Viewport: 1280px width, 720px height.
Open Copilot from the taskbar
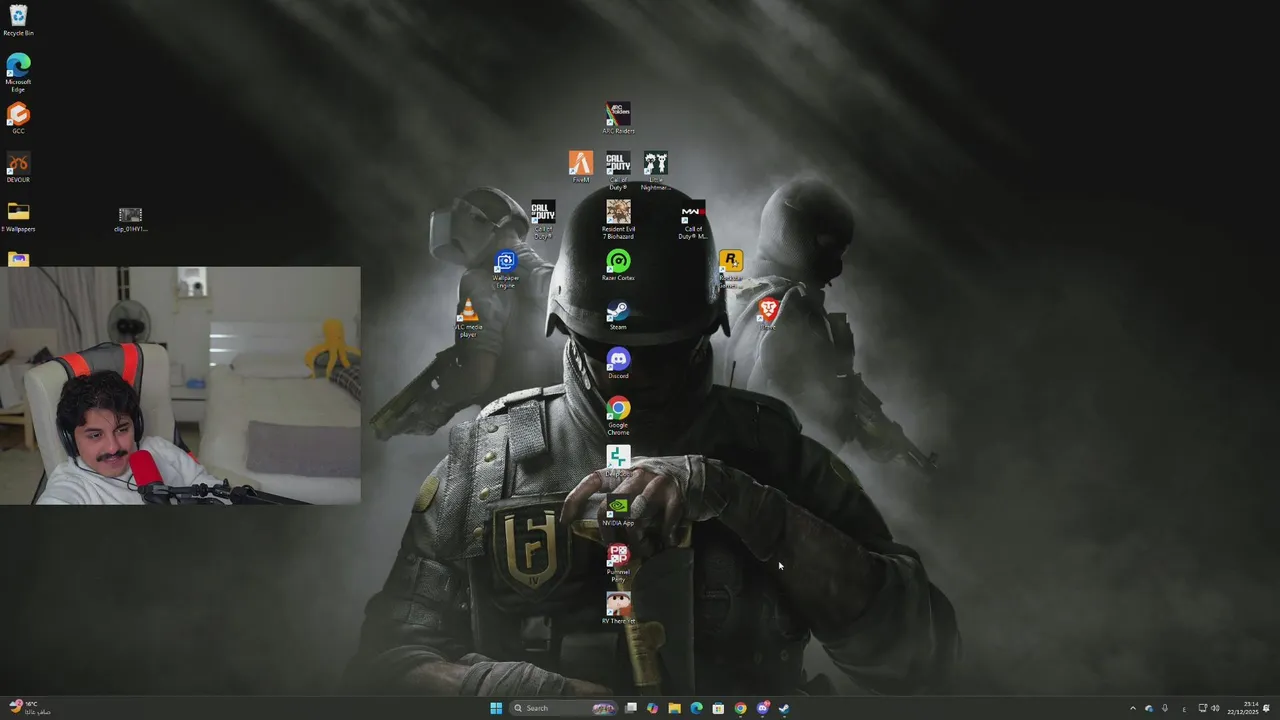[x=652, y=708]
